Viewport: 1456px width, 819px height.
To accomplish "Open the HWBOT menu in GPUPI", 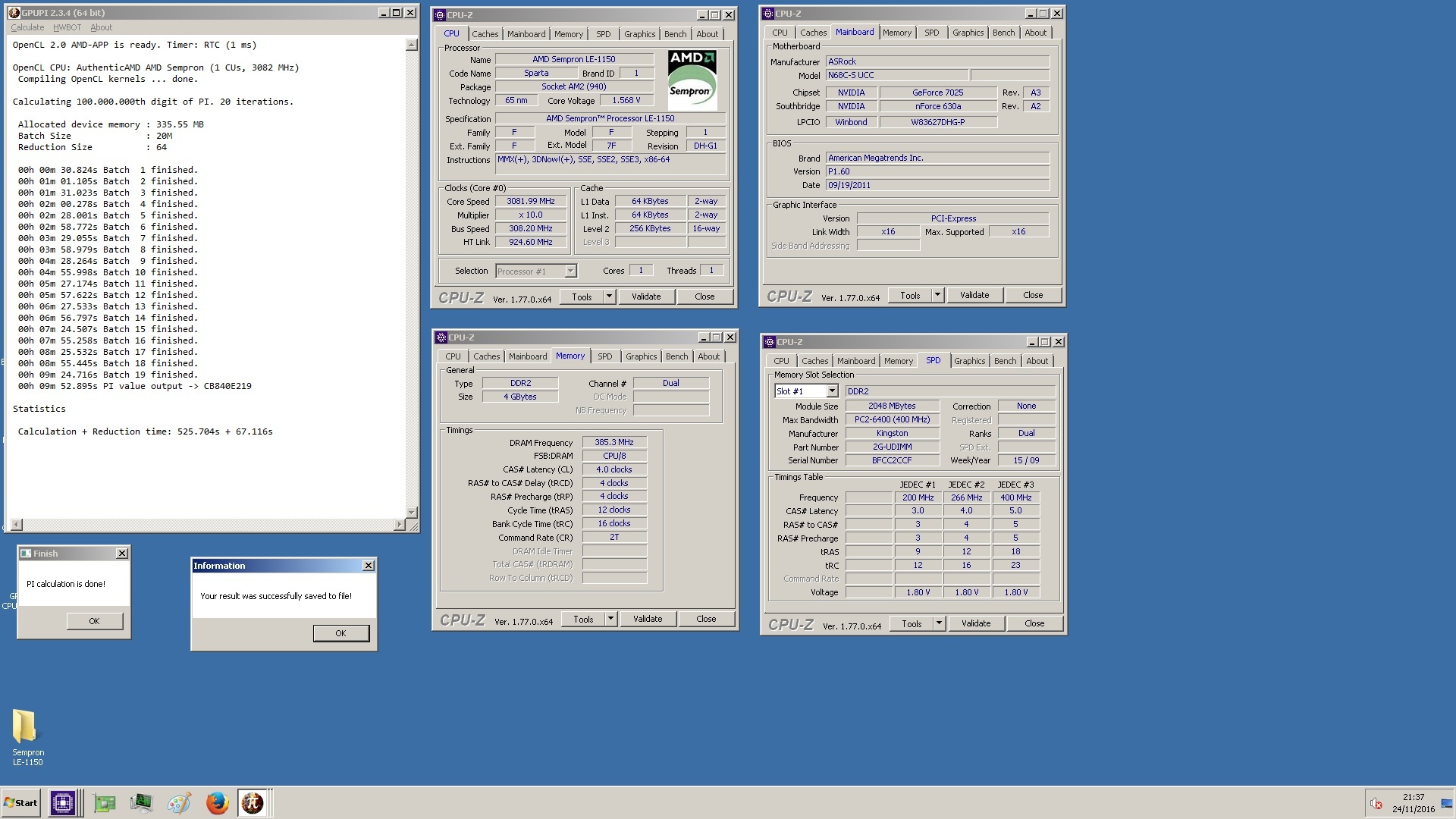I will tap(67, 27).
